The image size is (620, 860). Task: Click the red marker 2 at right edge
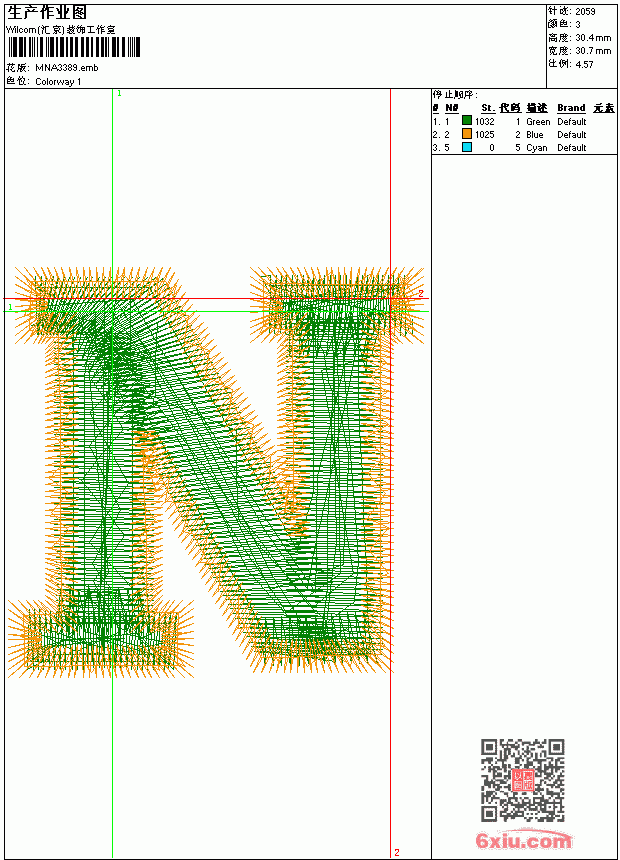(421, 293)
